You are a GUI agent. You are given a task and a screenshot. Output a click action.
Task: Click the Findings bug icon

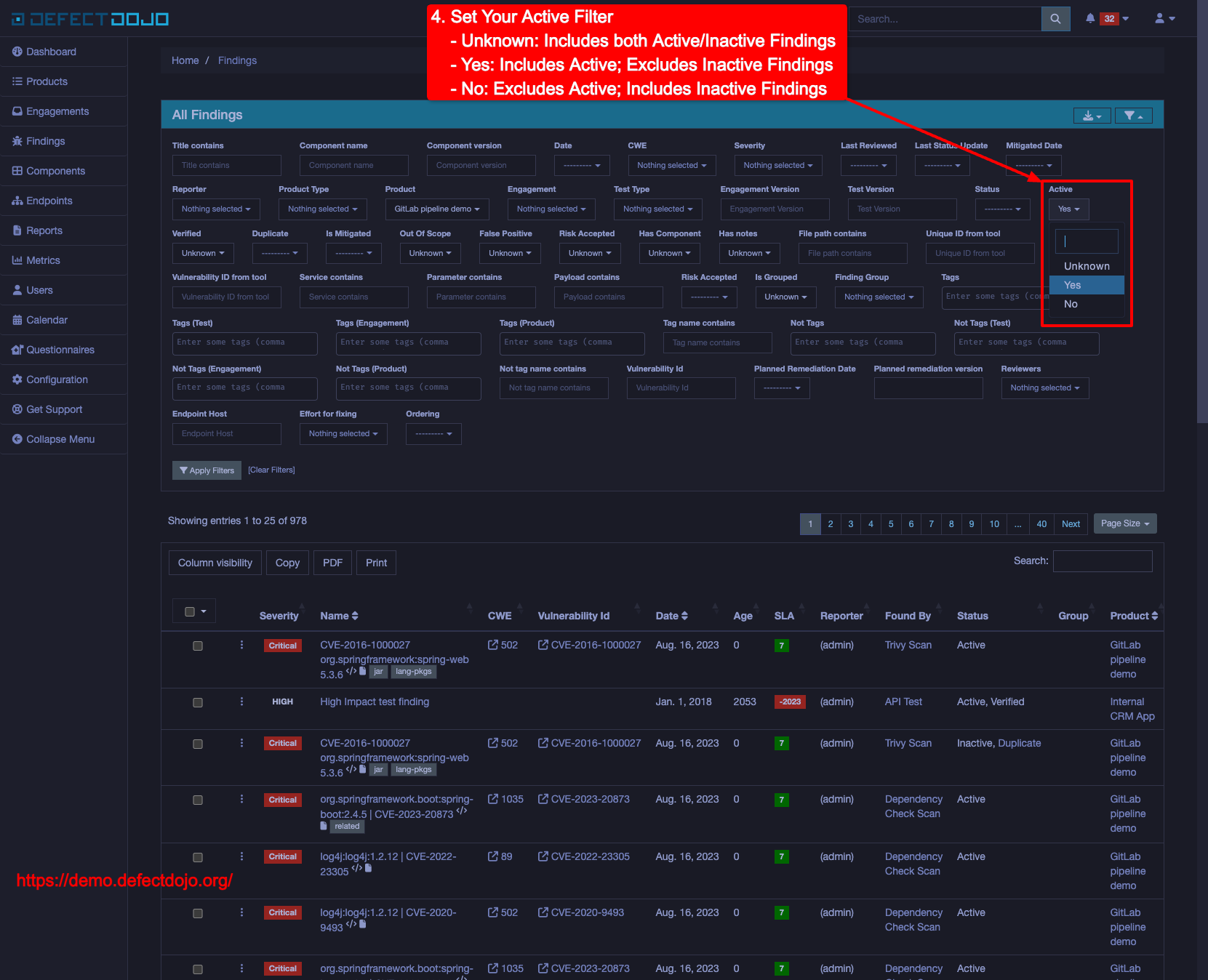(x=17, y=141)
